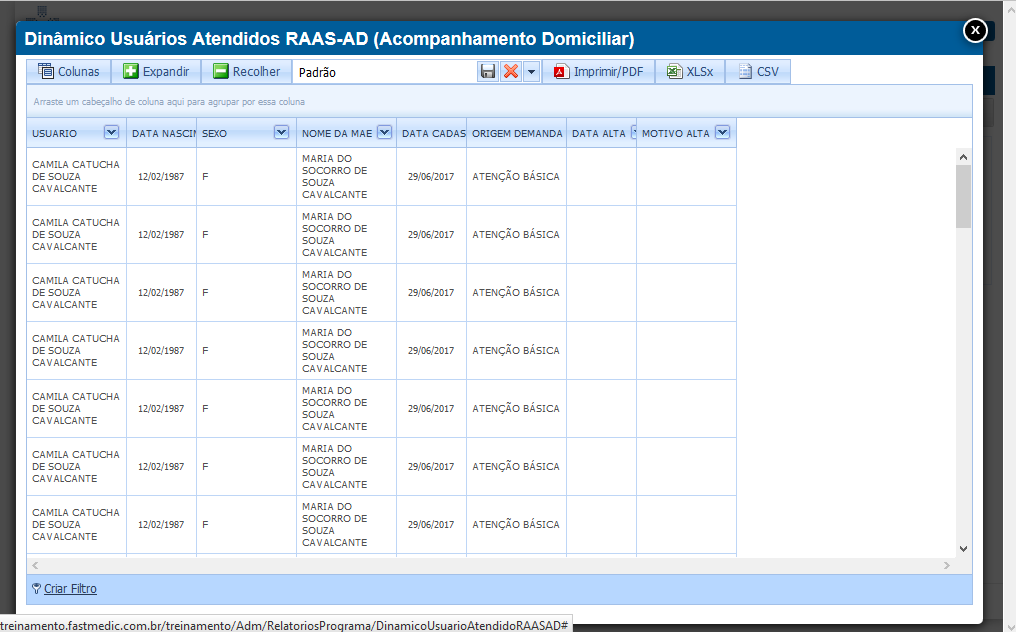1016x632 pixels.
Task: Select first row 29/06/2017 registration date
Action: click(432, 176)
